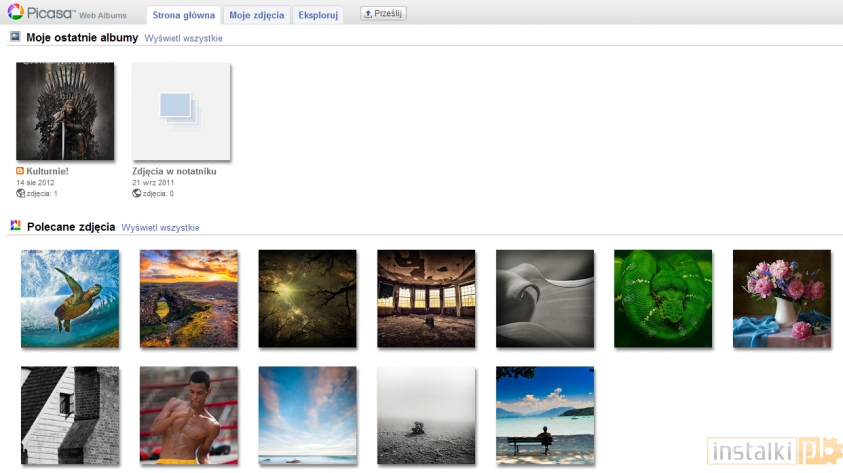This screenshot has width=843, height=473.
Task: Go to the Eksploruj tab
Action: (317, 15)
